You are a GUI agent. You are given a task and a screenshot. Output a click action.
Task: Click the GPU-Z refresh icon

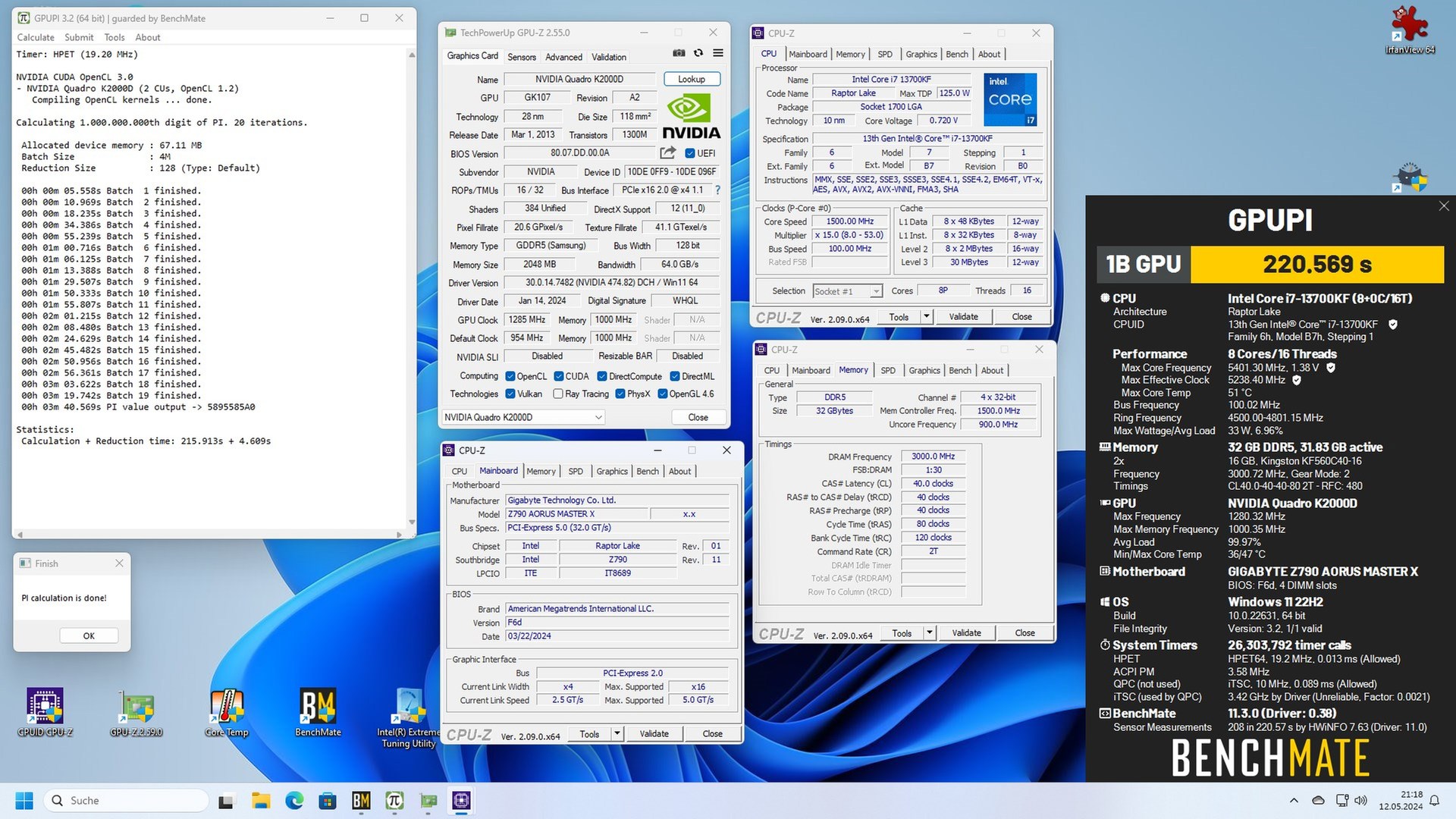(x=698, y=53)
